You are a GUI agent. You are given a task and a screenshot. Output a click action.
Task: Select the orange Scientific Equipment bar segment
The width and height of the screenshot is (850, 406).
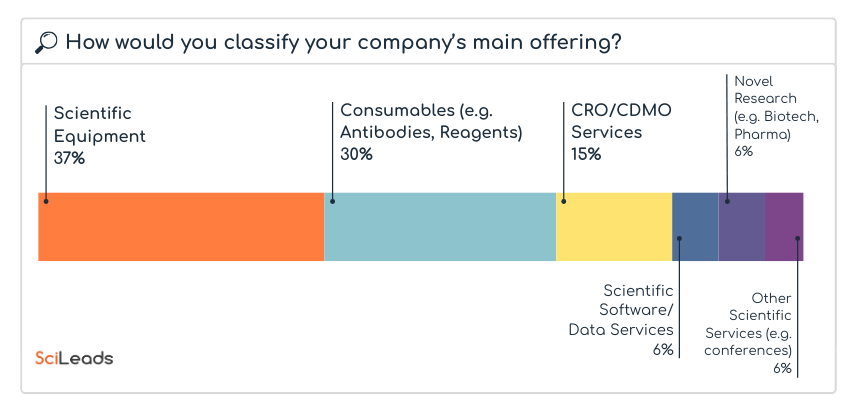181,227
